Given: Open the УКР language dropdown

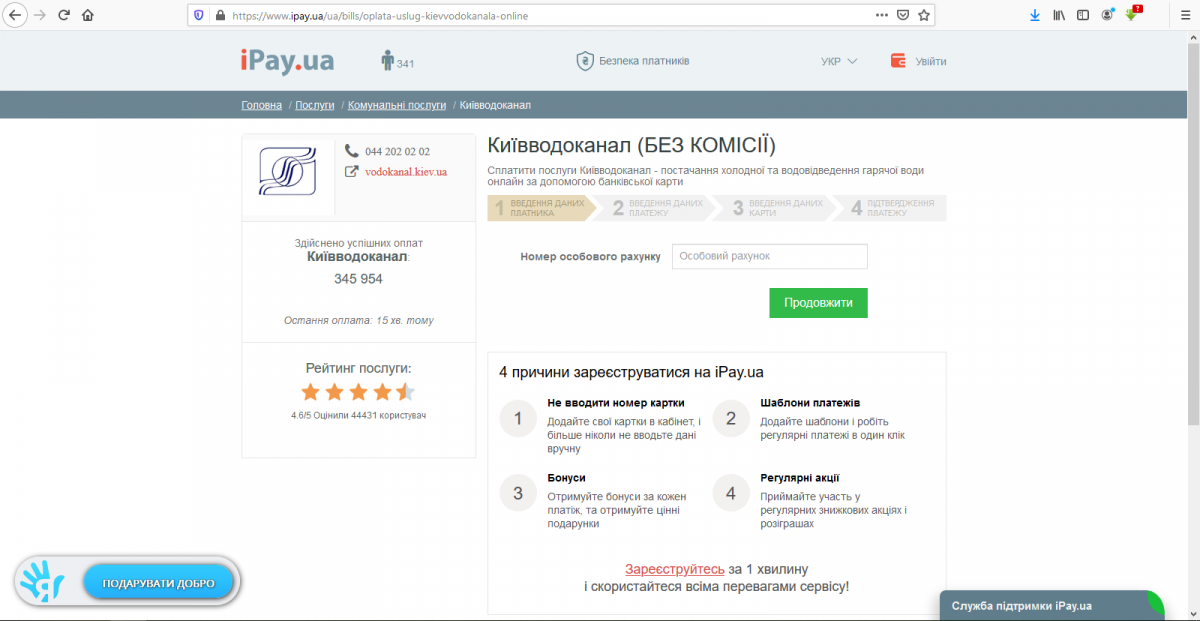Looking at the screenshot, I should click(839, 61).
